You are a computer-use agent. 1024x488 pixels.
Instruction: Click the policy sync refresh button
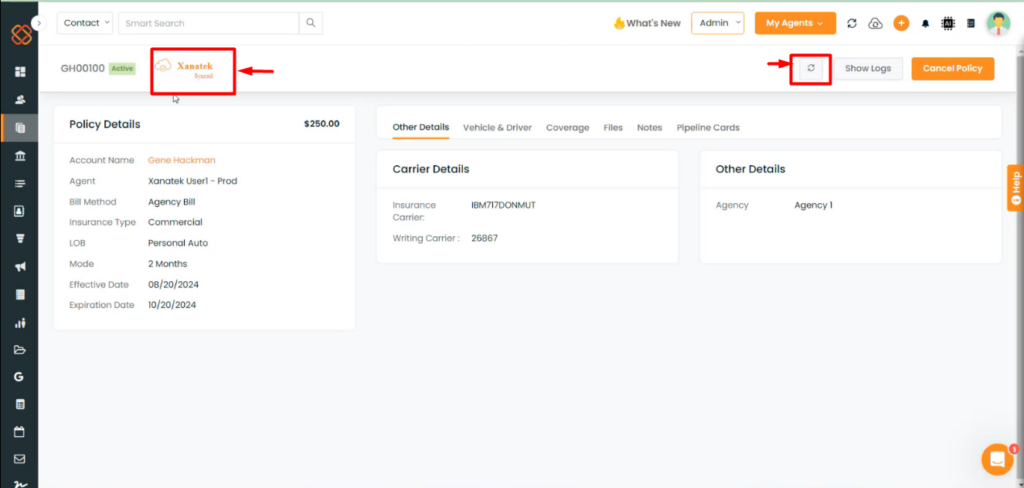point(811,68)
